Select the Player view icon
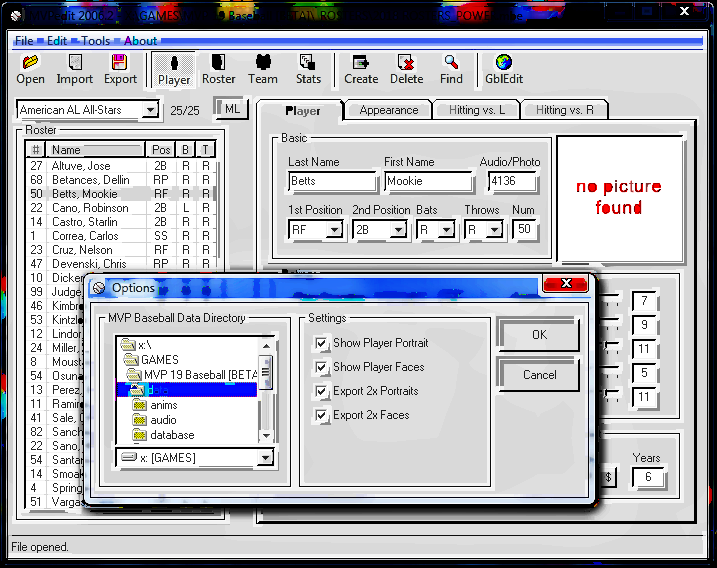The height and width of the screenshot is (568, 717). pyautogui.click(x=174, y=63)
